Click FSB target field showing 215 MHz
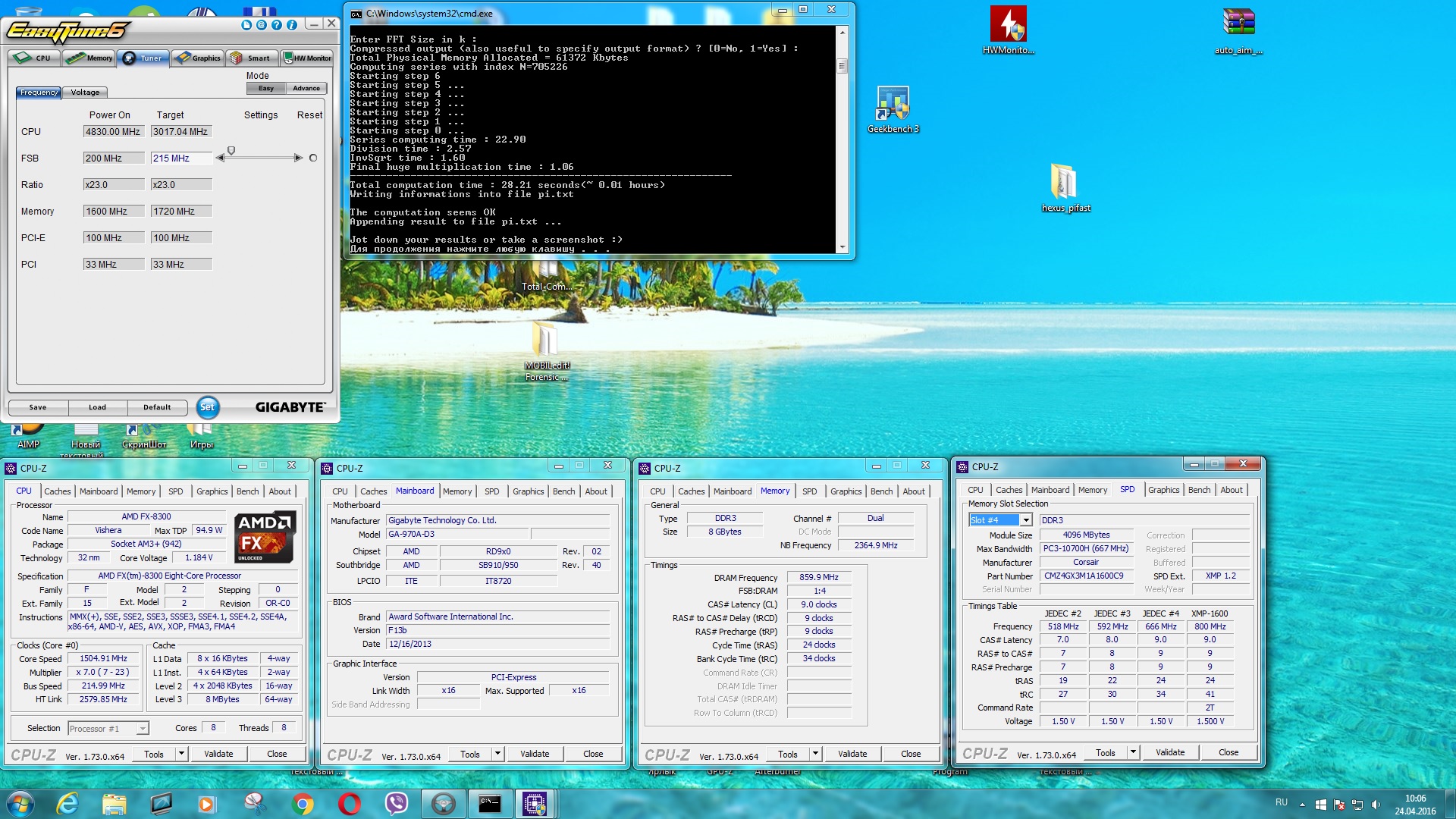 pos(181,158)
